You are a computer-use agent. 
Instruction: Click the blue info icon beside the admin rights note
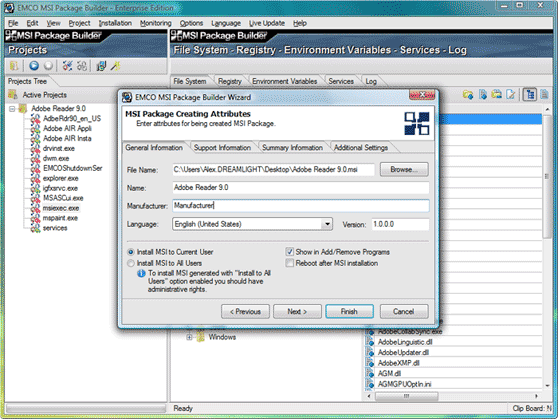141,273
